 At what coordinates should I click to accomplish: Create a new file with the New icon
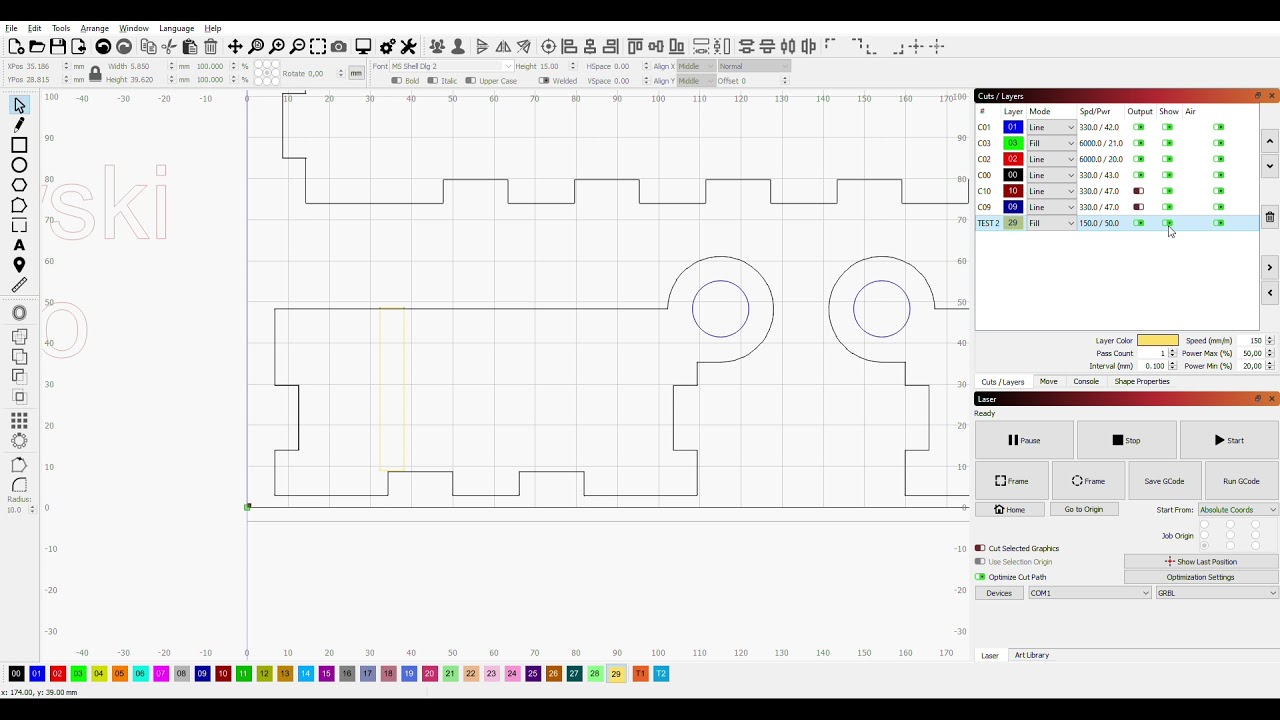[16, 46]
